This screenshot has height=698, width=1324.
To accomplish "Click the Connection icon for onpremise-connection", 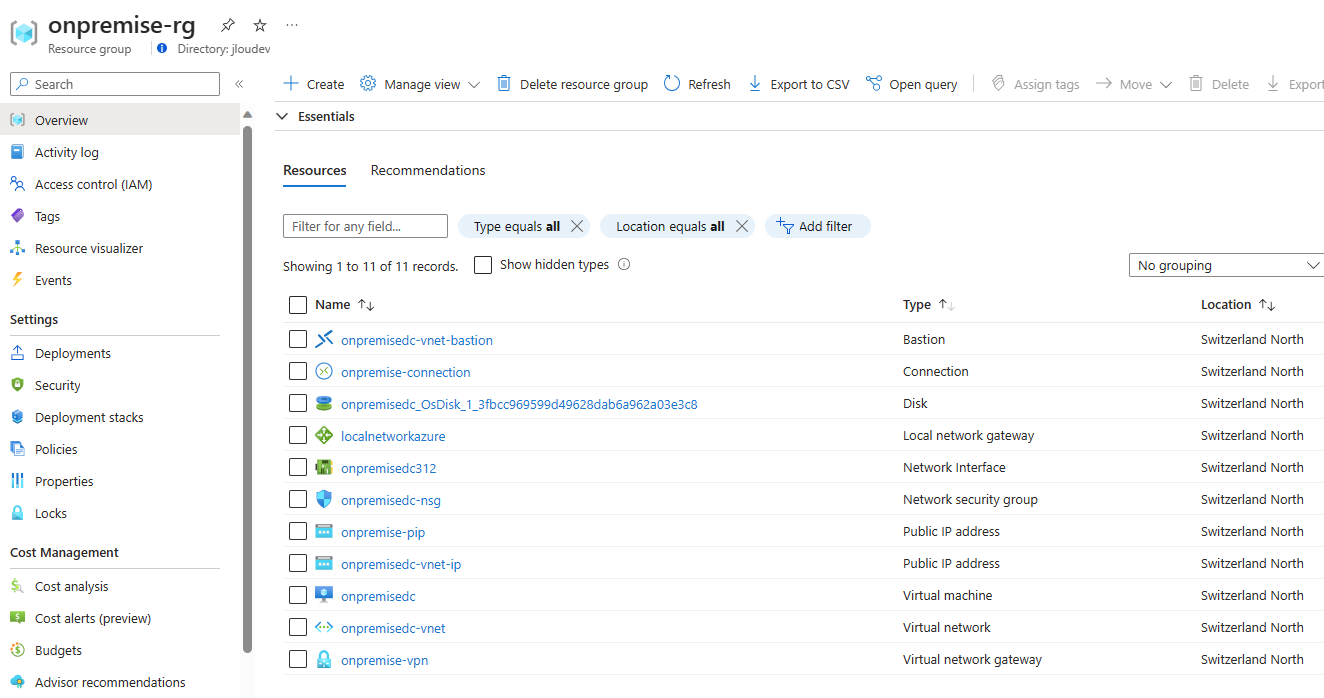I will click(x=324, y=372).
